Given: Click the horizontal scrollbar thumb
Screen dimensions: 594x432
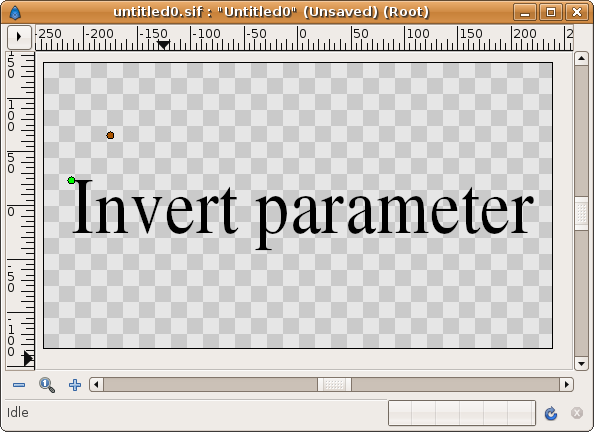Looking at the screenshot, I should pyautogui.click(x=334, y=385).
